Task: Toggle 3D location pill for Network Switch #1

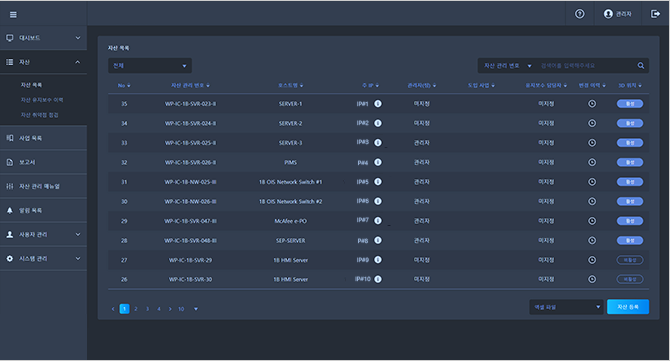Action: 629,182
